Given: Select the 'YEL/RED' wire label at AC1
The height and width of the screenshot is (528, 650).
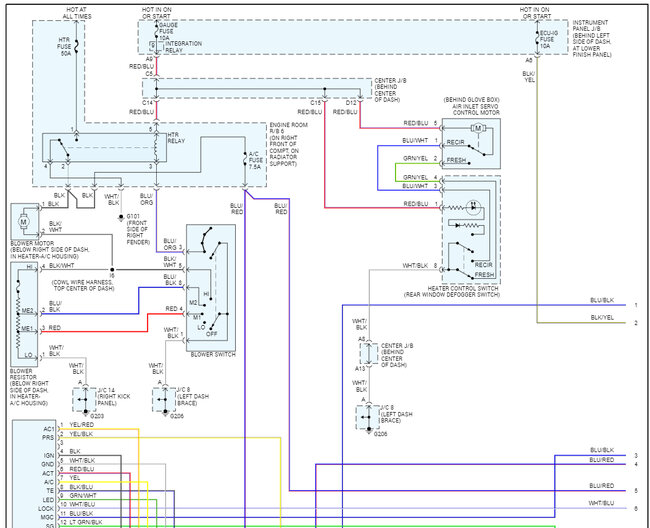Looking at the screenshot, I should (82, 425).
